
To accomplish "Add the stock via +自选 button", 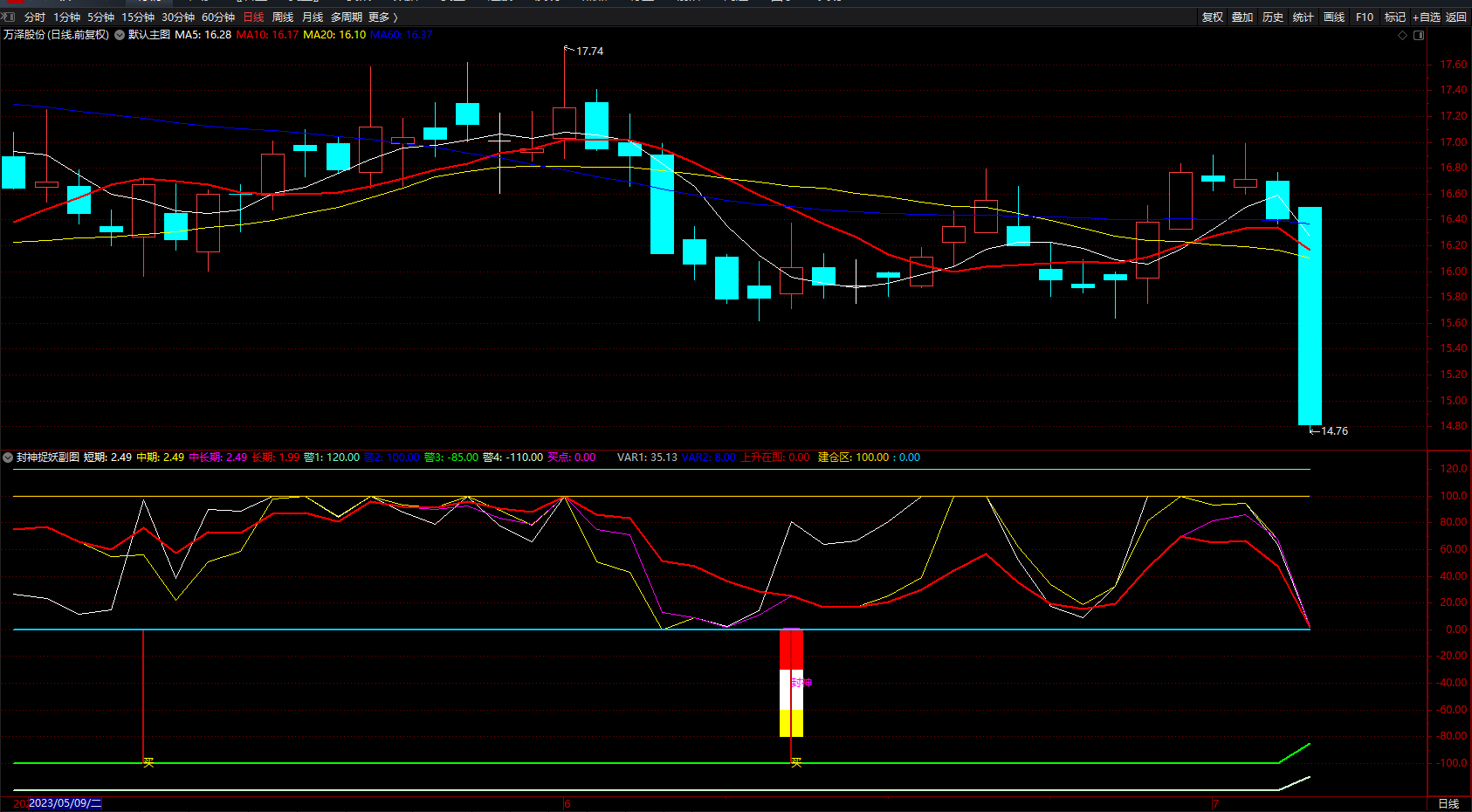I will (x=1427, y=17).
